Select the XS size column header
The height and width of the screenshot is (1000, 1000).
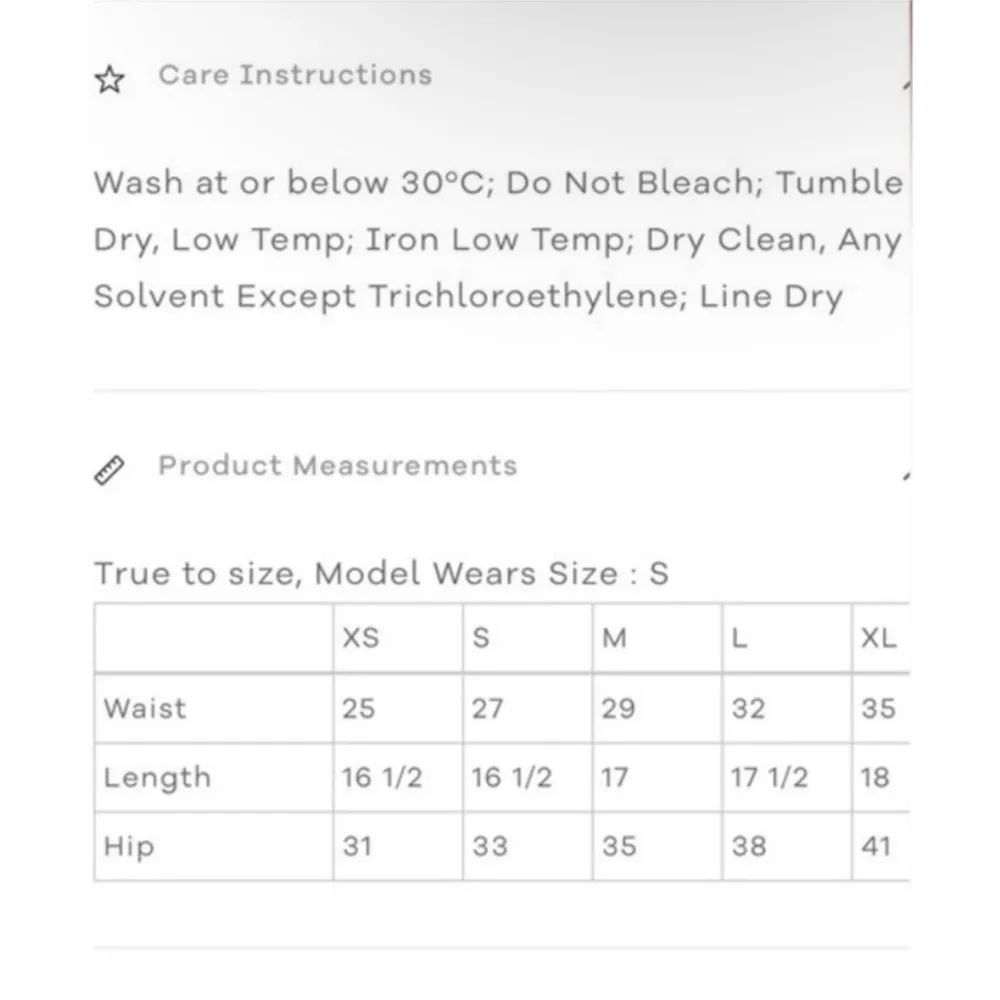[x=361, y=638]
